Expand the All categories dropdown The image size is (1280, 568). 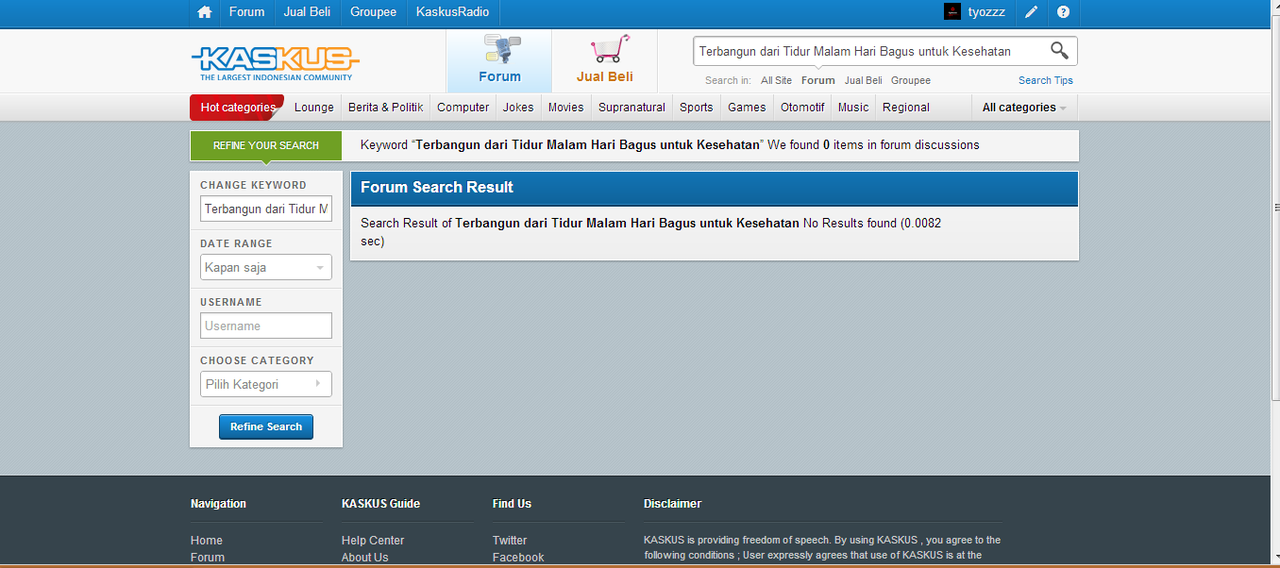pyautogui.click(x=1024, y=107)
